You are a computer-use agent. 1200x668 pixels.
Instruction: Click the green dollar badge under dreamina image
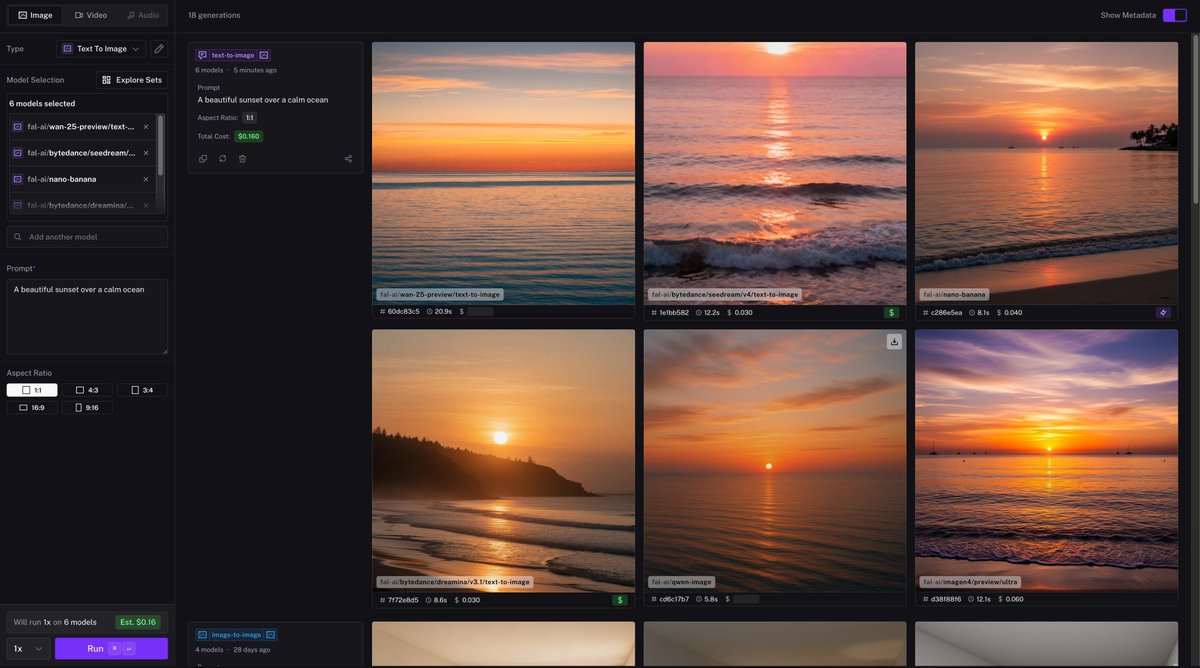pos(620,600)
